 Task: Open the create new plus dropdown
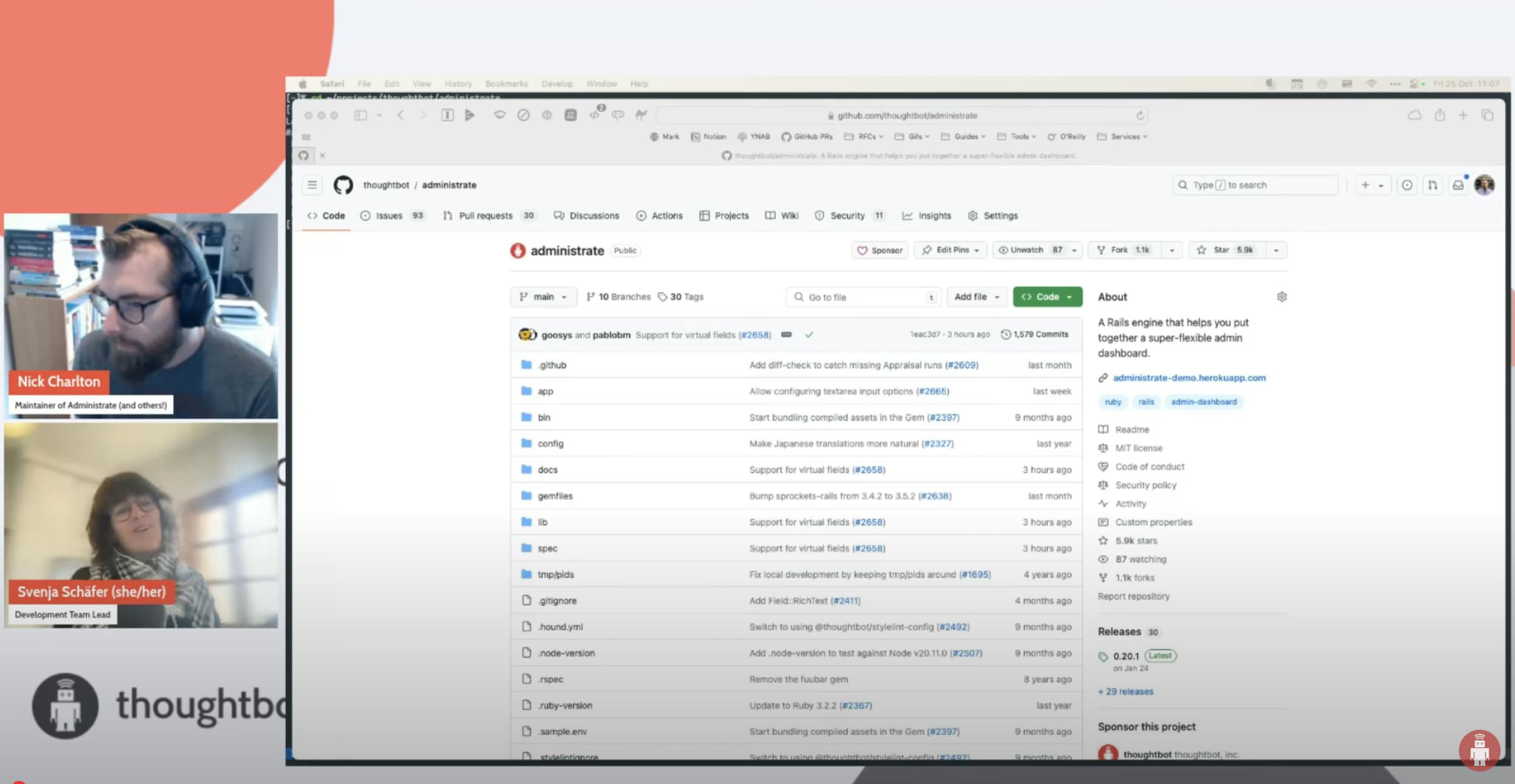[x=1372, y=185]
